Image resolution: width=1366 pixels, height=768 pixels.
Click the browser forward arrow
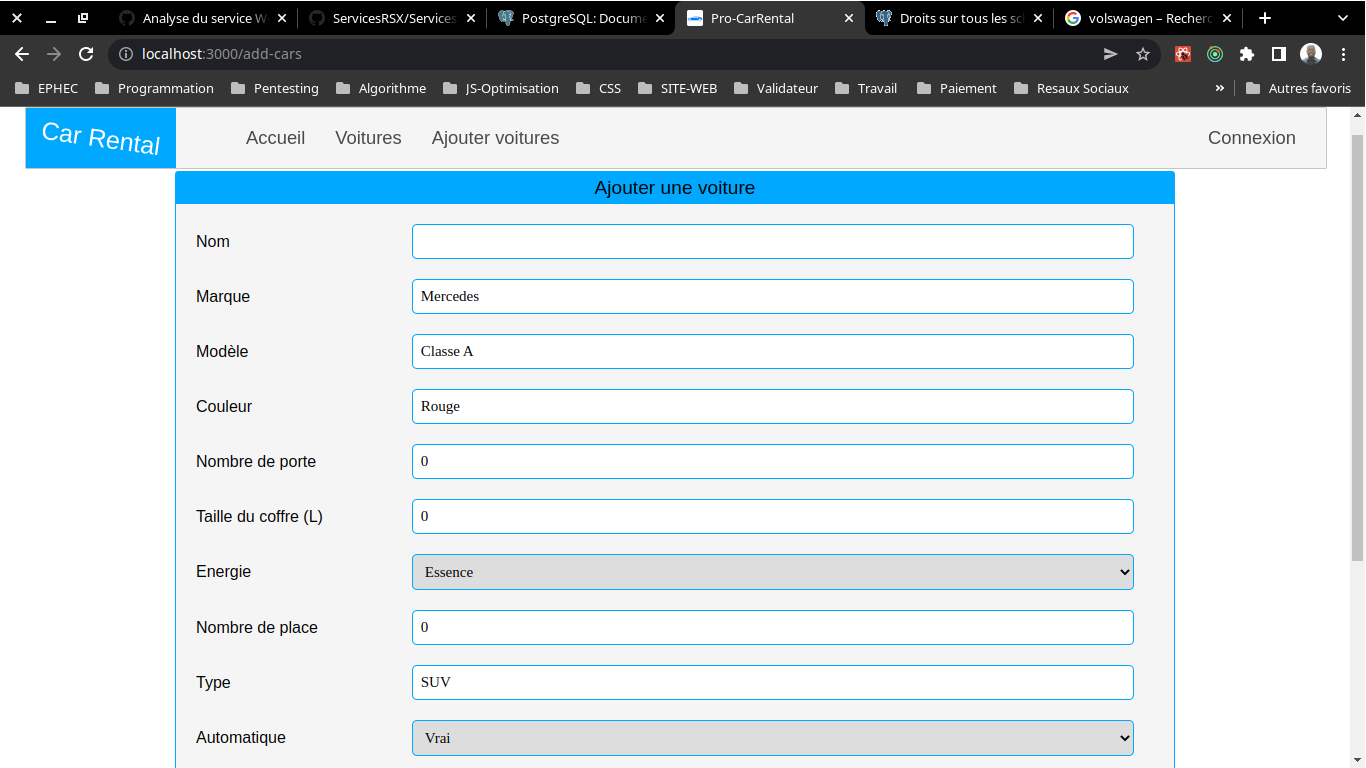tap(54, 54)
